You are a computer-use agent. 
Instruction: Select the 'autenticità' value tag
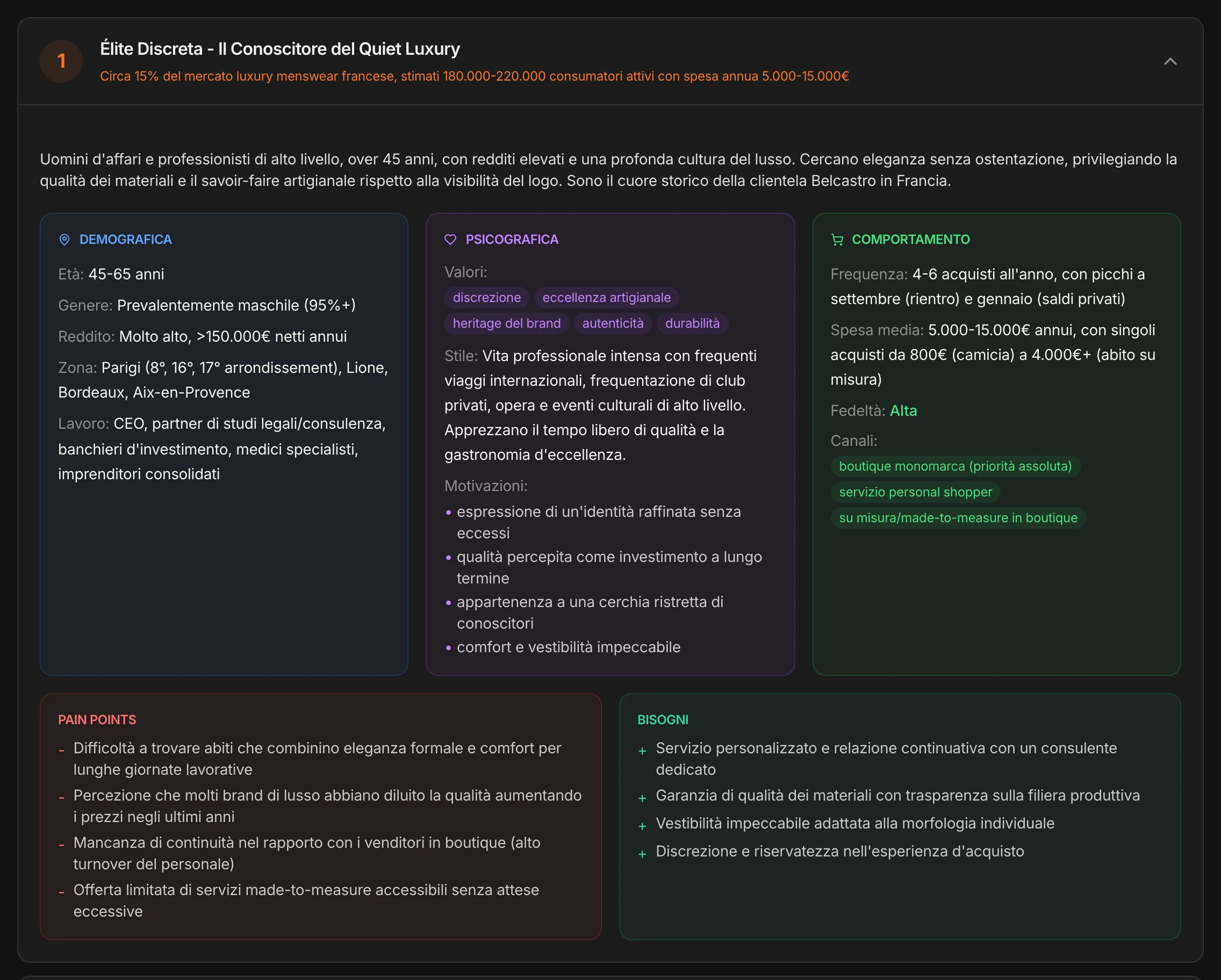point(613,323)
